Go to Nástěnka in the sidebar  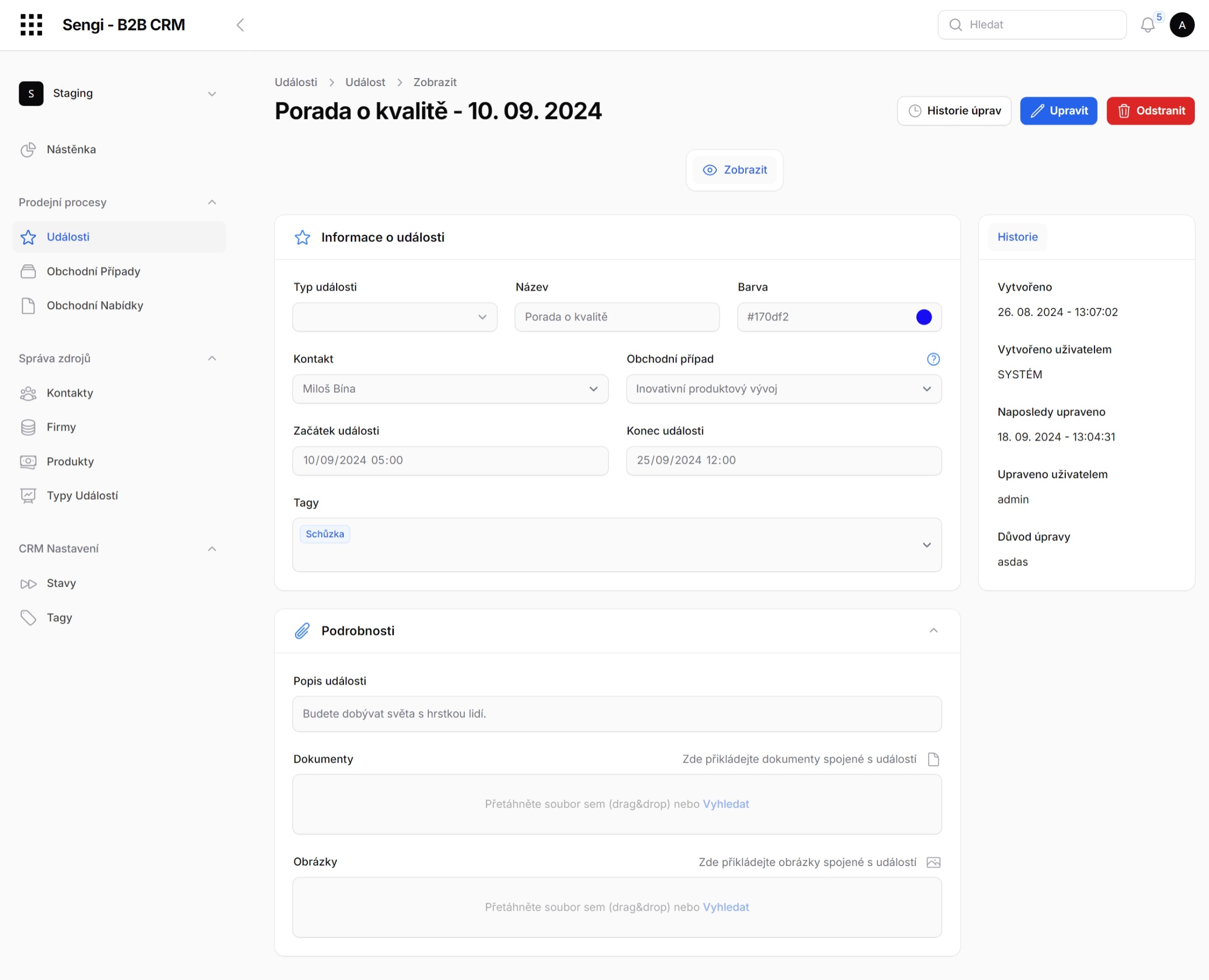tap(119, 150)
